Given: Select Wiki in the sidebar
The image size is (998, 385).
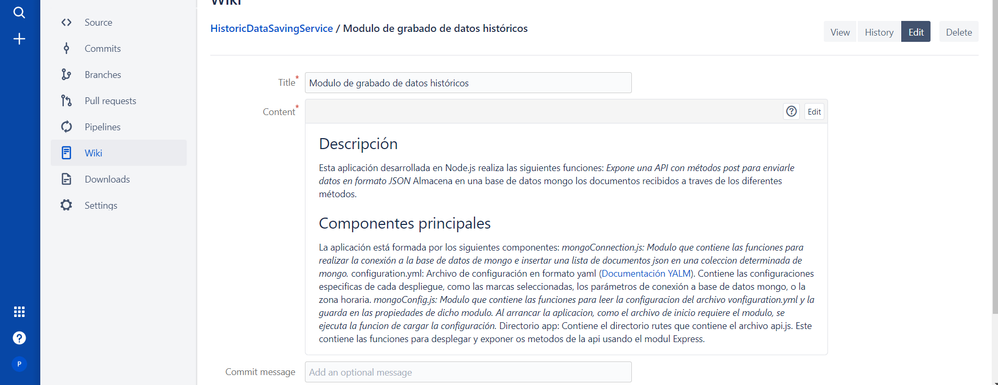Looking at the screenshot, I should coord(118,153).
